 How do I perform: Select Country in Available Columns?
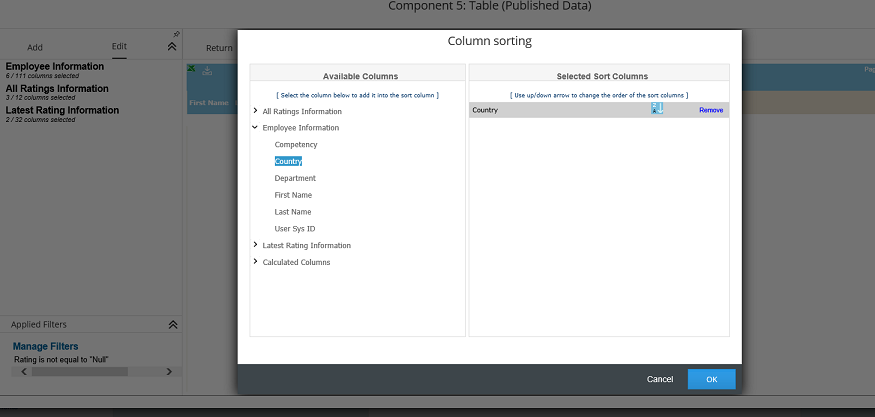[x=288, y=161]
